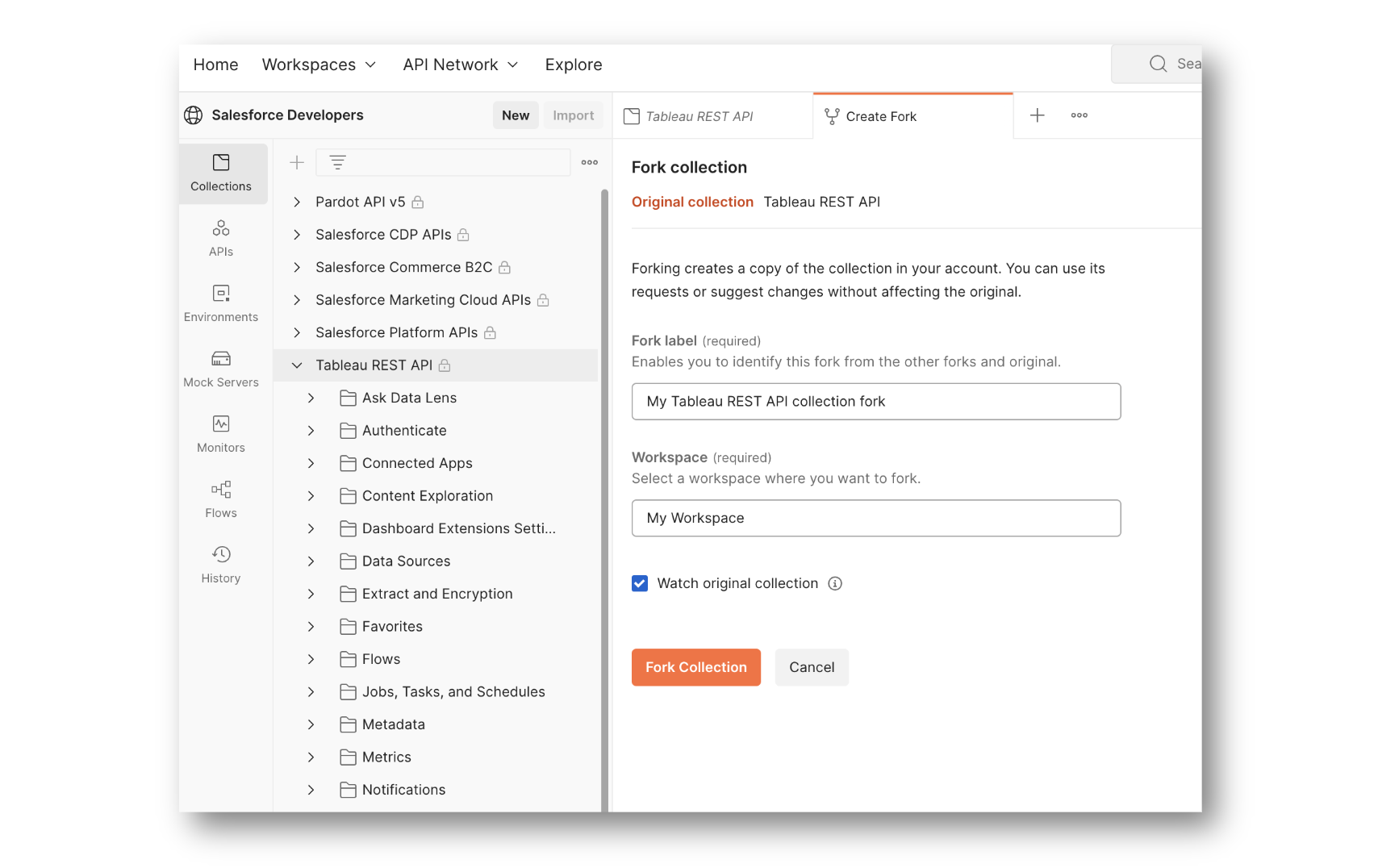Expand the Salesforce Commerce B2C collection
Image resolution: width=1378 pixels, height=868 pixels.
pos(297,267)
